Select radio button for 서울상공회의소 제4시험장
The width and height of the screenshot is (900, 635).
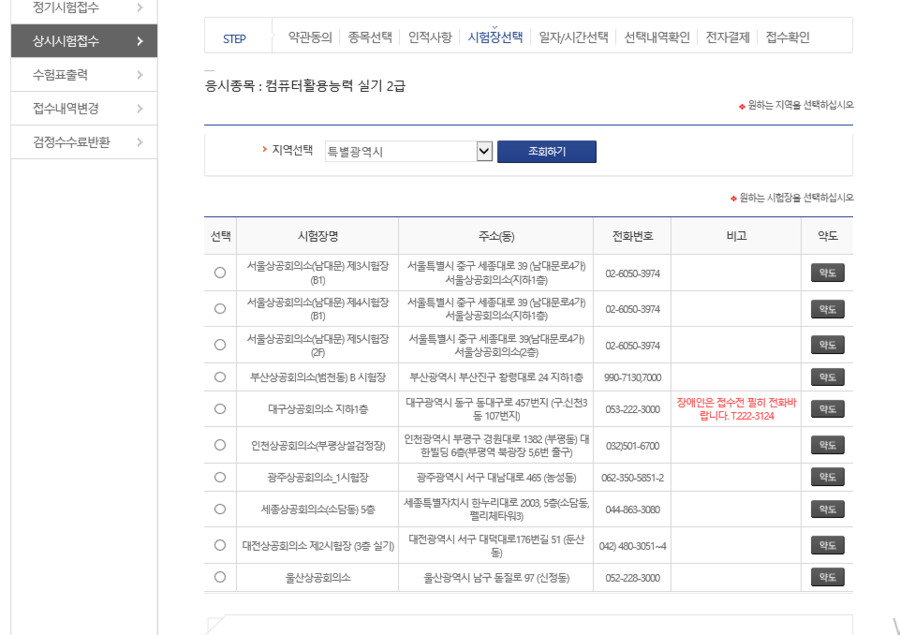click(220, 308)
